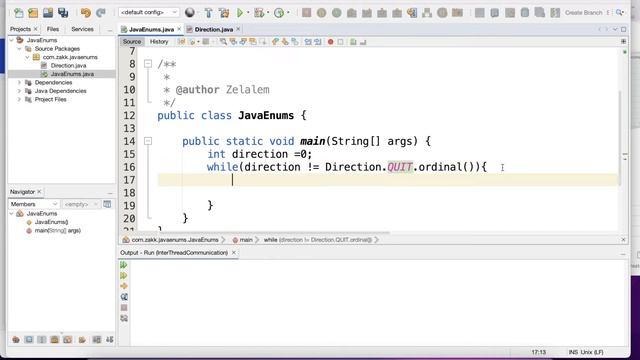Click the orange arrow icon in Output
This screenshot has width=640, height=360.
(x=124, y=286)
